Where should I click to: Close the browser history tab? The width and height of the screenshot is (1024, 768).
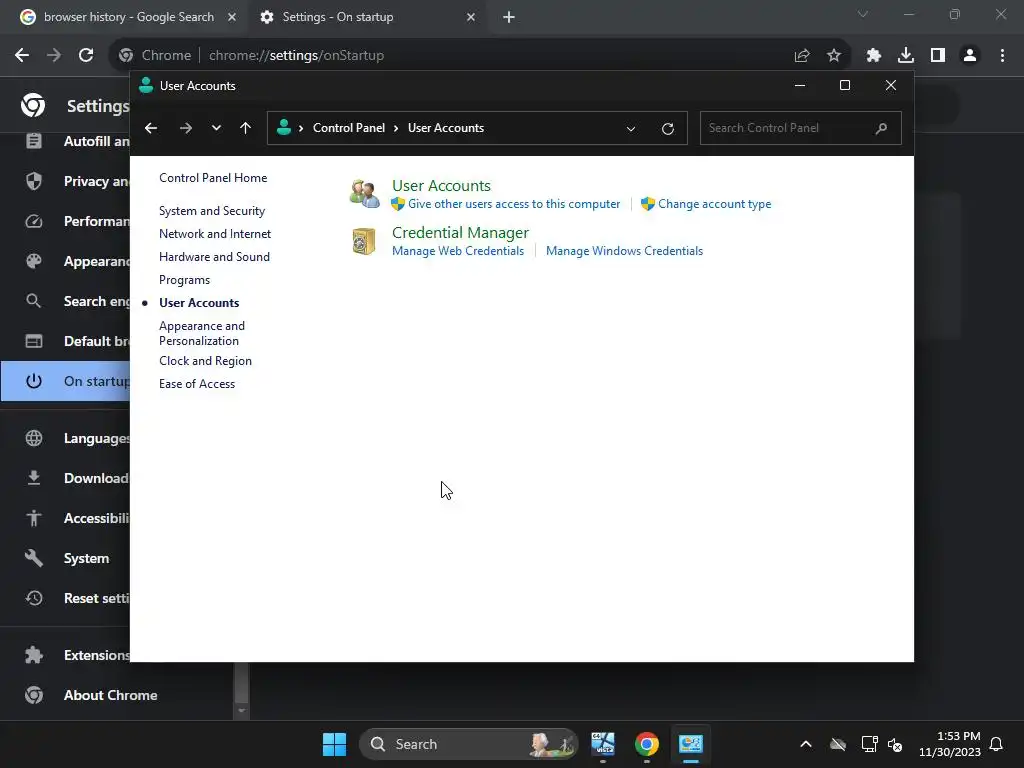[x=232, y=17]
